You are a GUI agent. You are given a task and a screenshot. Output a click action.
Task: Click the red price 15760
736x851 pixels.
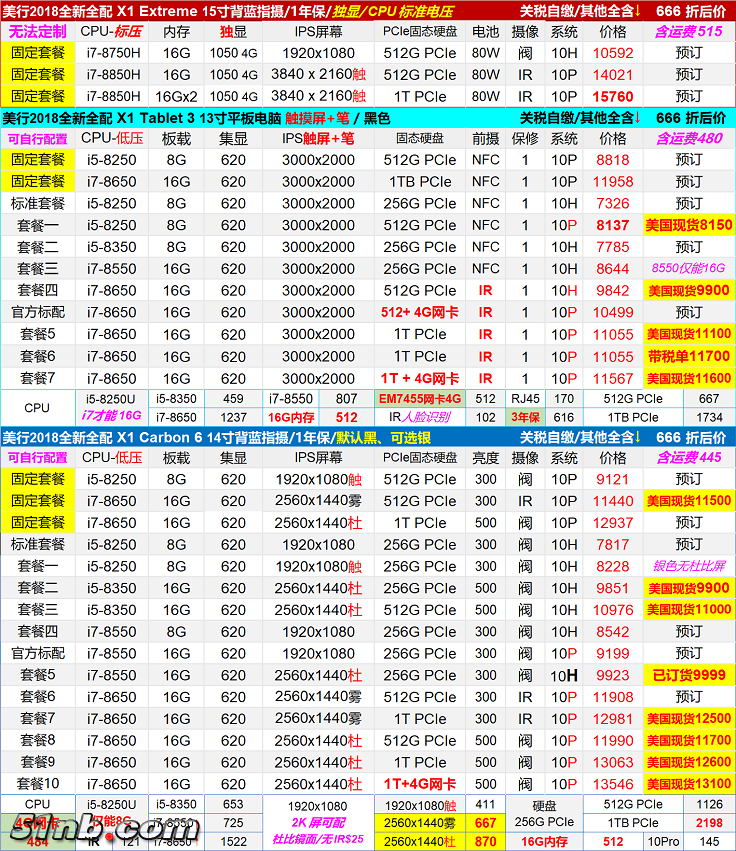click(612, 97)
